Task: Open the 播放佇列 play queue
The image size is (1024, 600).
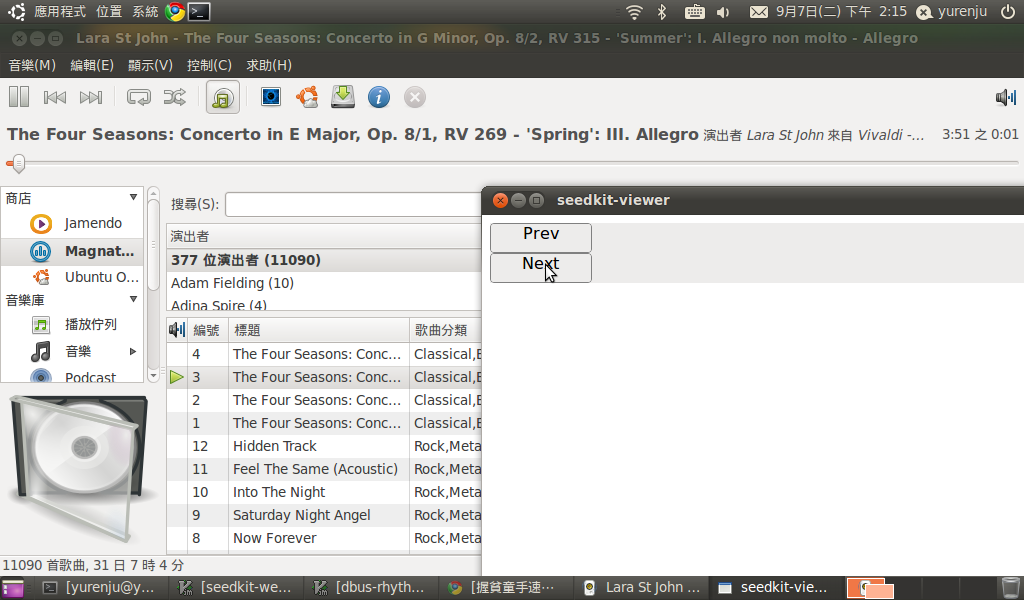Action: 72,324
